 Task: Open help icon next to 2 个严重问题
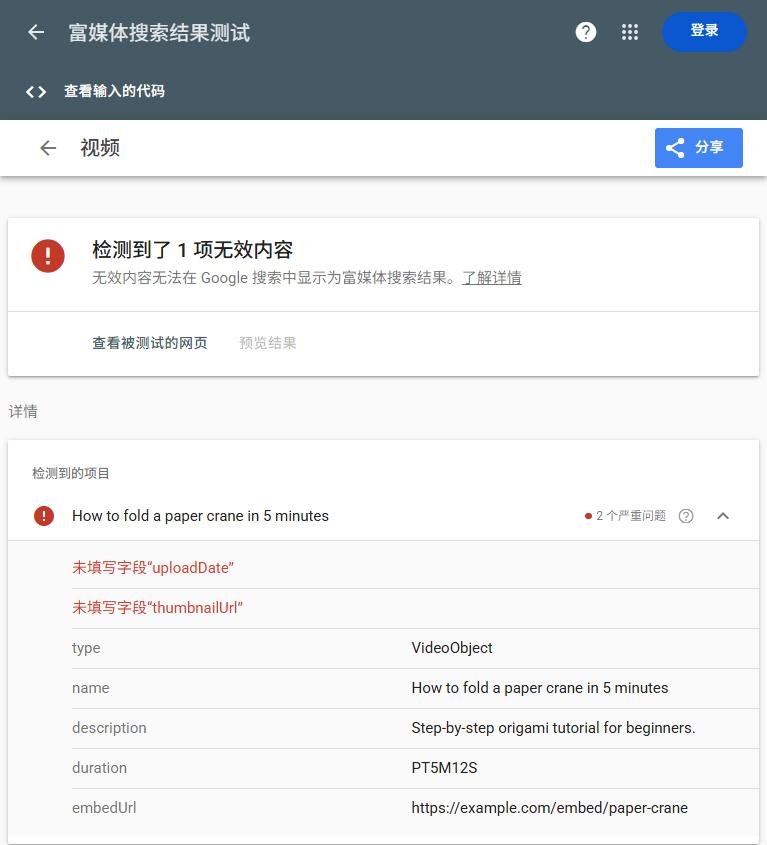(686, 516)
